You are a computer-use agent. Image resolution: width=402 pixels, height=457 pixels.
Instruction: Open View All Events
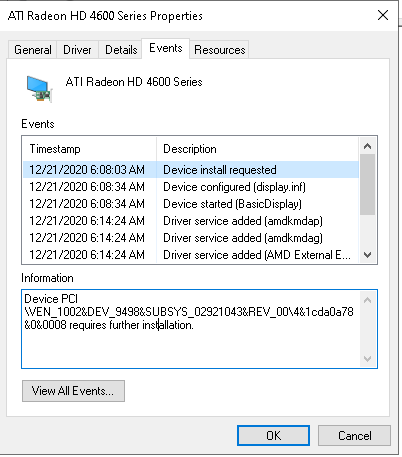(x=73, y=391)
